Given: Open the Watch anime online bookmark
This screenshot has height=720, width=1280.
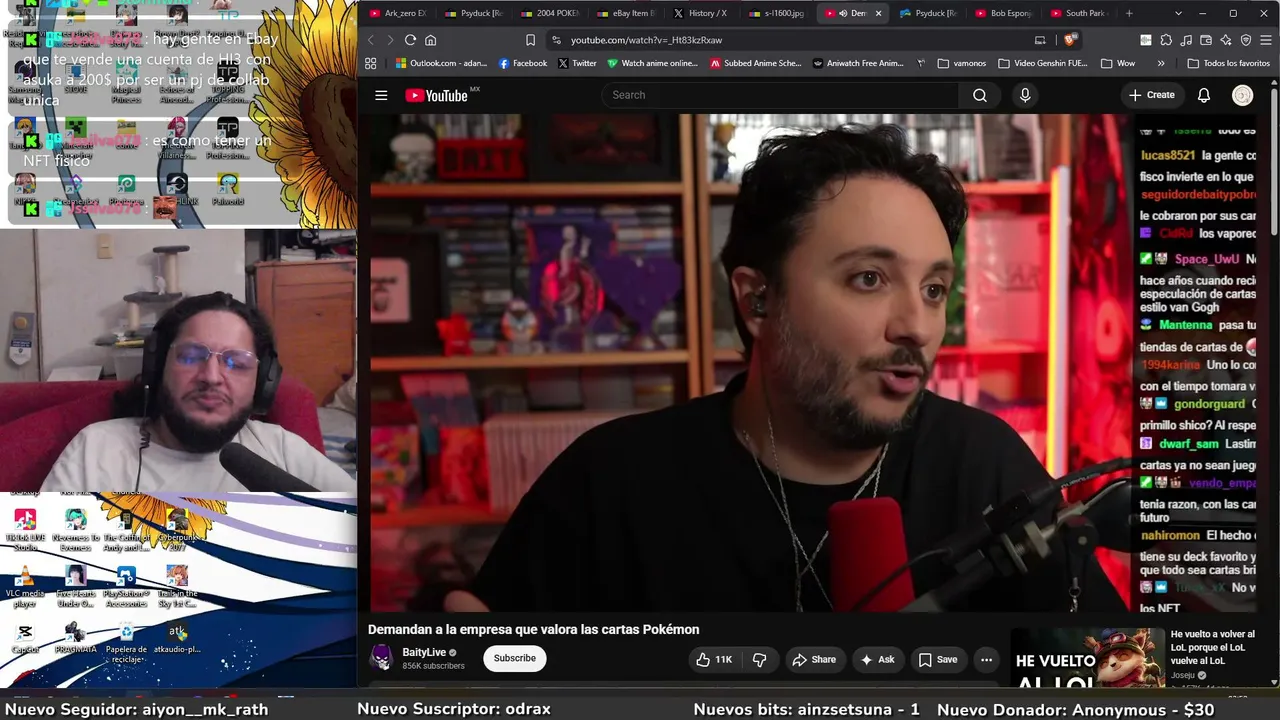Looking at the screenshot, I should pyautogui.click(x=652, y=63).
